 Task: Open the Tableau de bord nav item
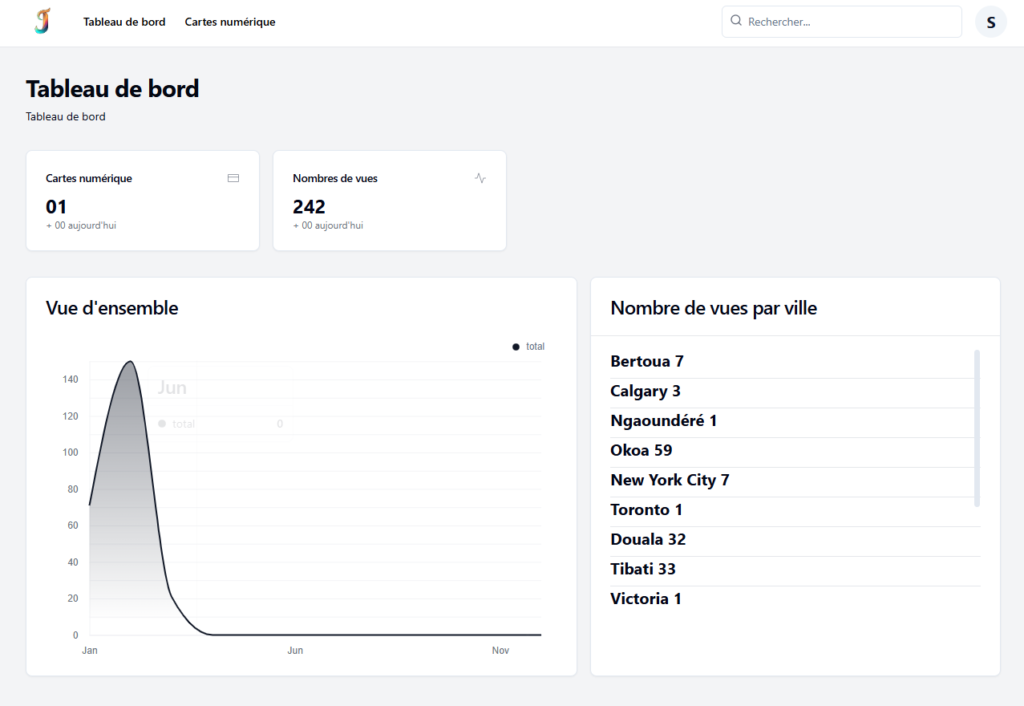(x=124, y=21)
